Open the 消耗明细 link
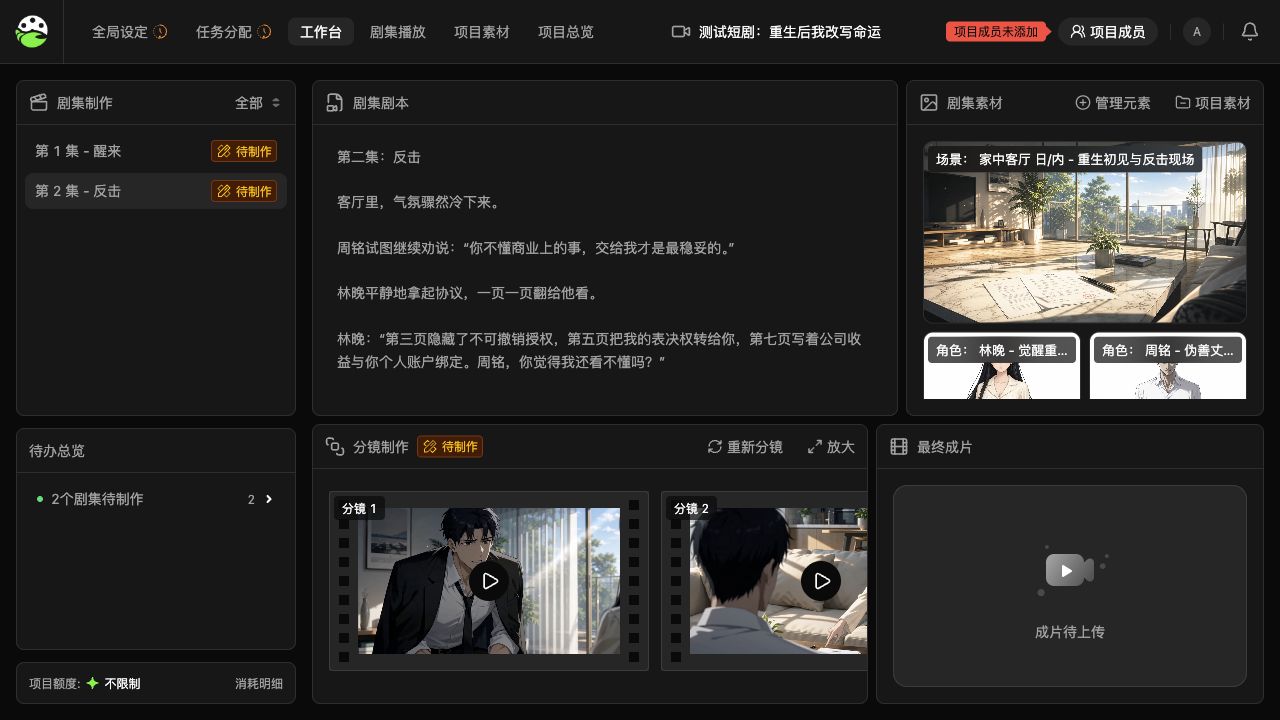Screen dimensions: 1280x720 tap(259, 684)
